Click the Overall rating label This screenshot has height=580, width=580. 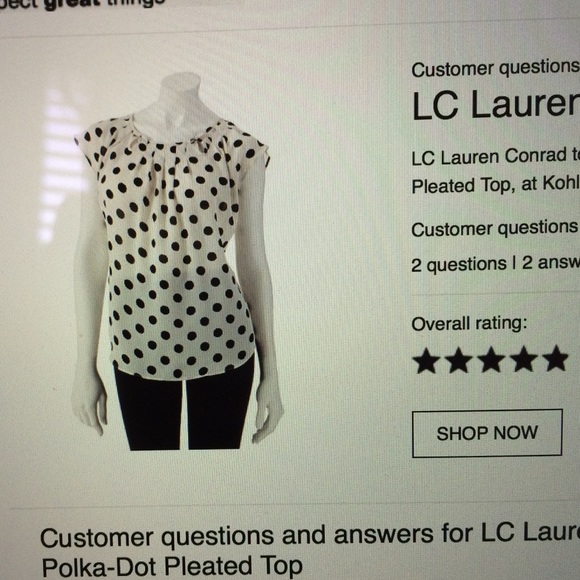(x=469, y=324)
